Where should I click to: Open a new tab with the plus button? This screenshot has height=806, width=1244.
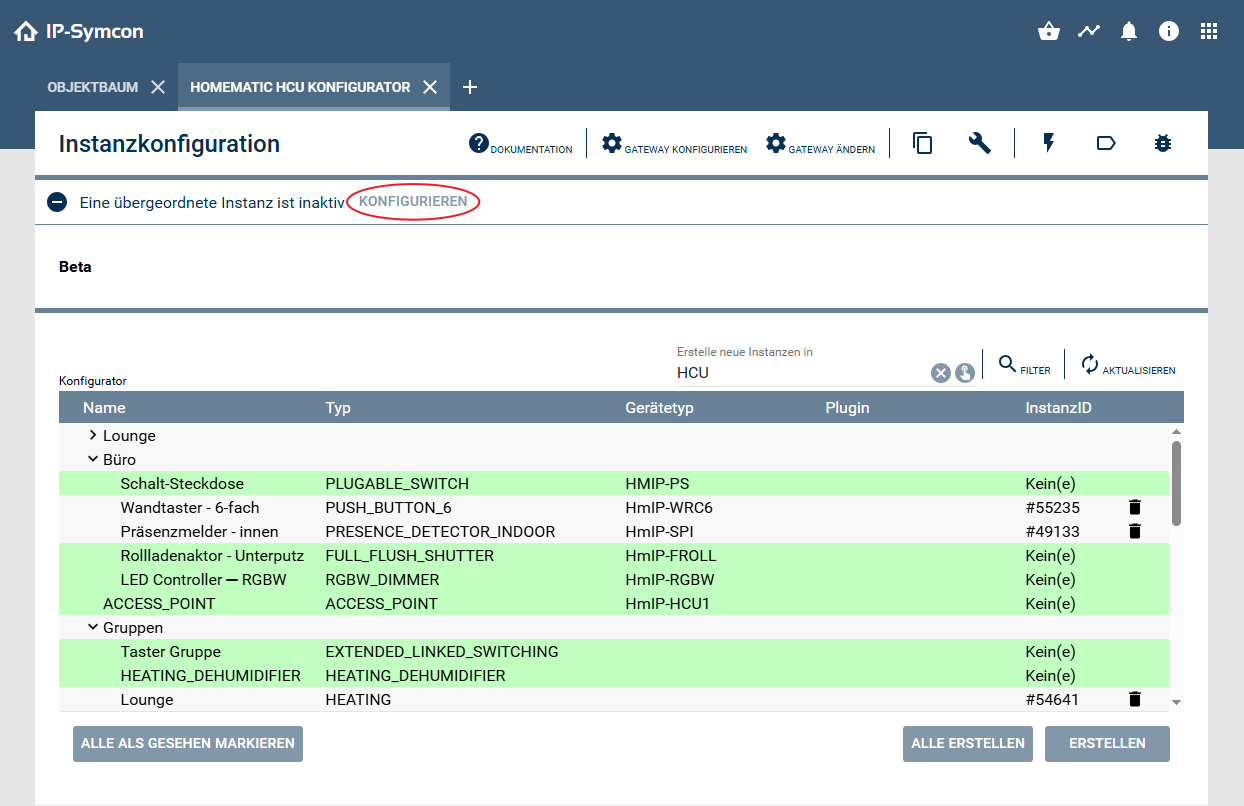coord(469,87)
